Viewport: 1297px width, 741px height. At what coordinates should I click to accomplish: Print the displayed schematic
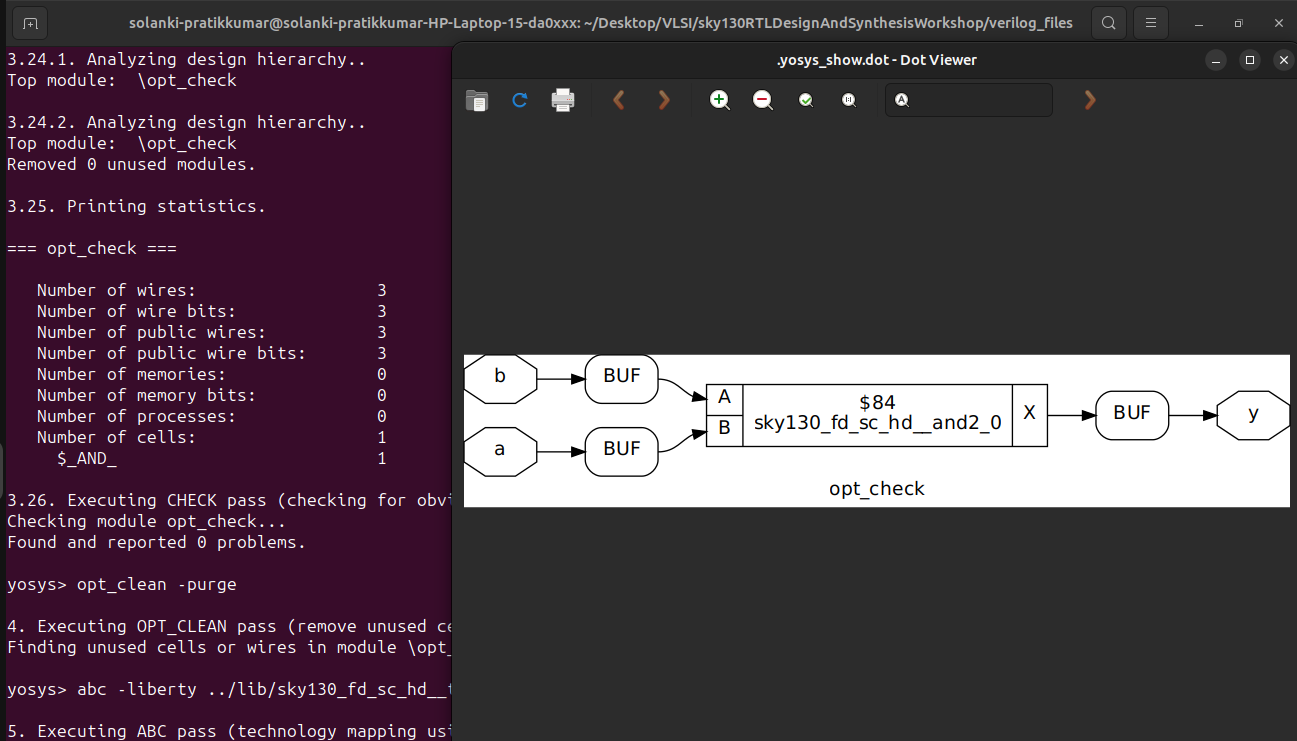(562, 100)
